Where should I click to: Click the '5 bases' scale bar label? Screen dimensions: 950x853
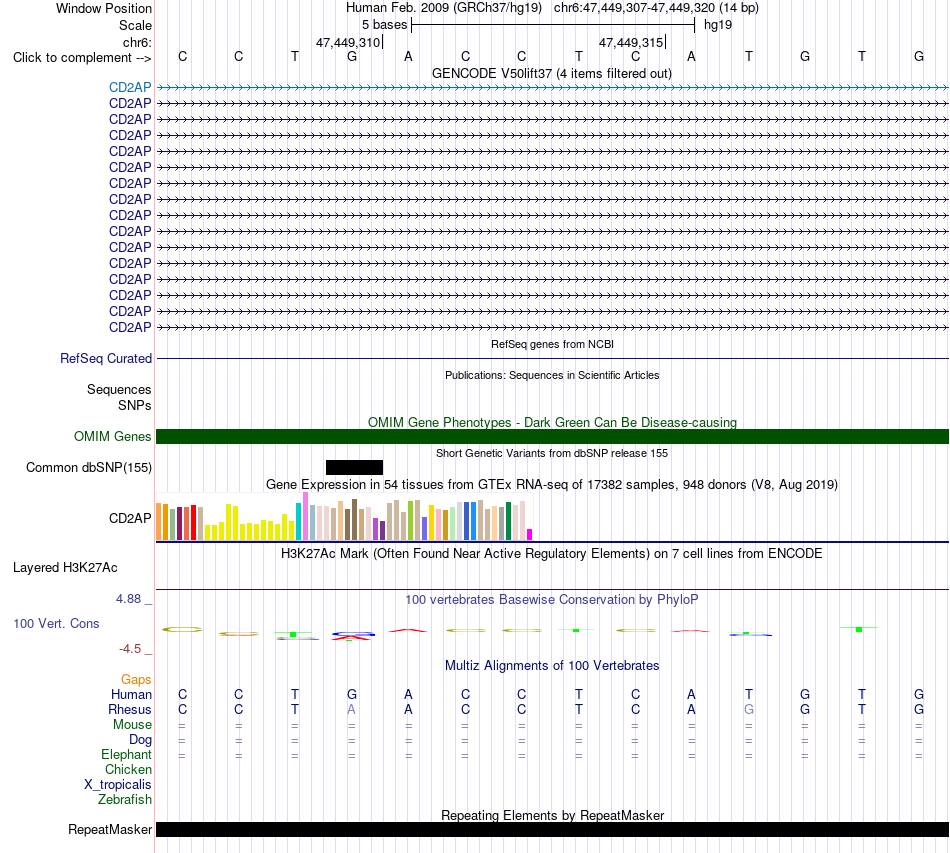tap(384, 25)
